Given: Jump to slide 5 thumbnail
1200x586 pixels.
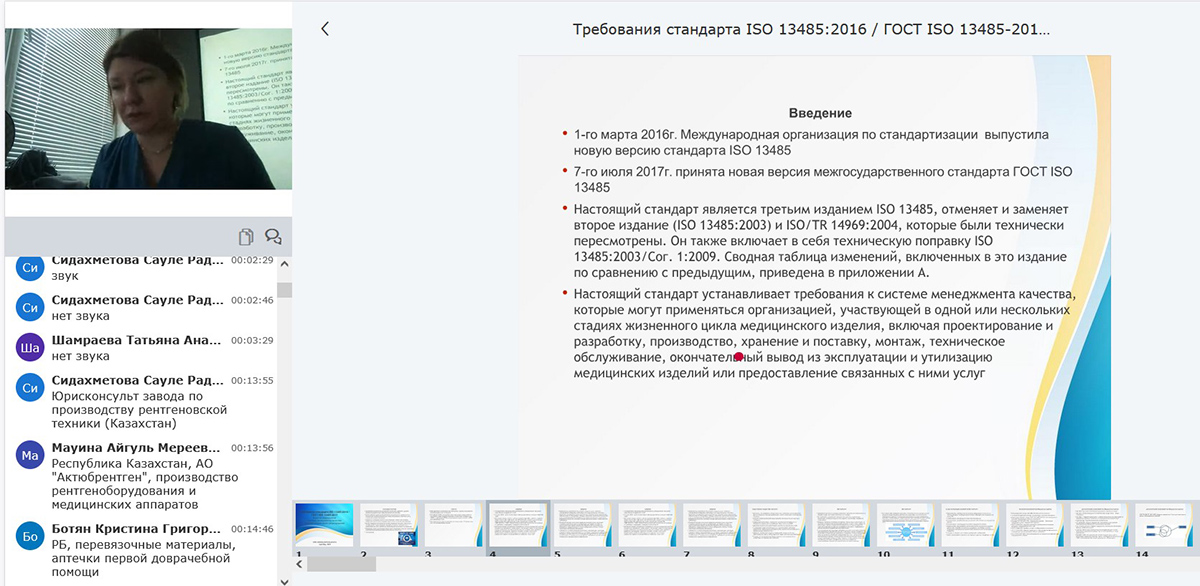Looking at the screenshot, I should (x=582, y=525).
